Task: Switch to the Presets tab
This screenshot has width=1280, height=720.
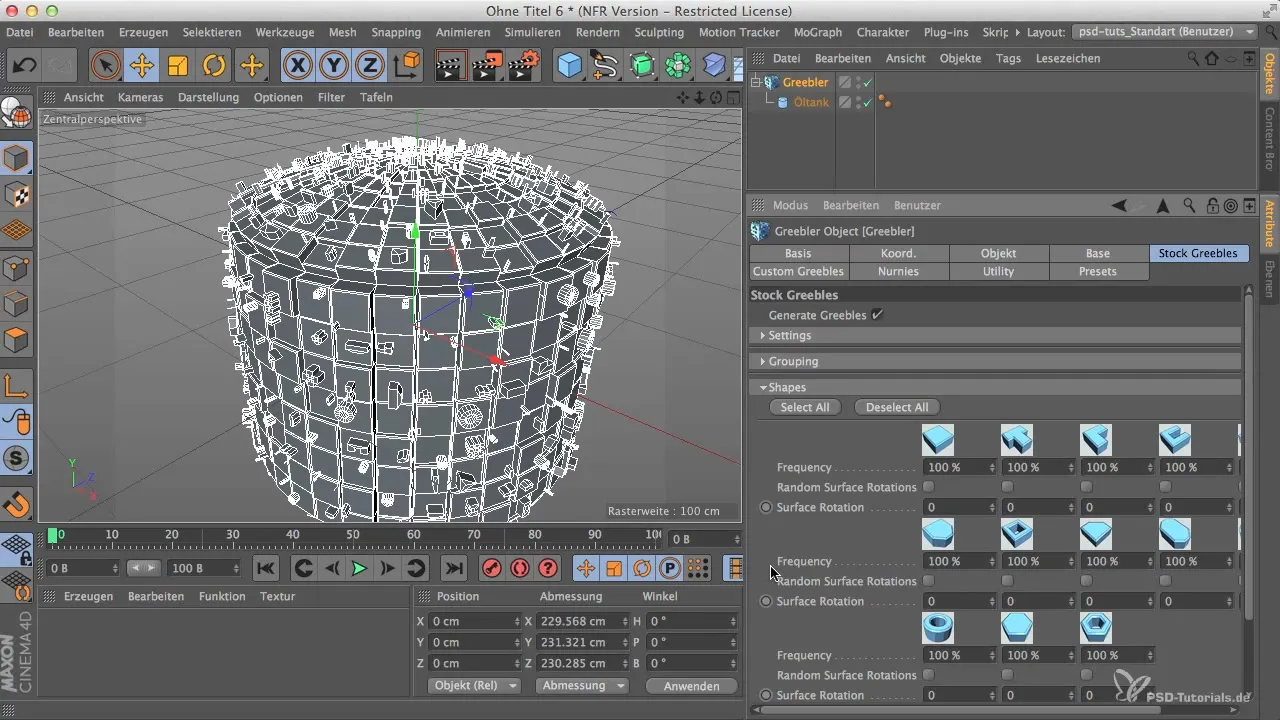Action: (1098, 271)
